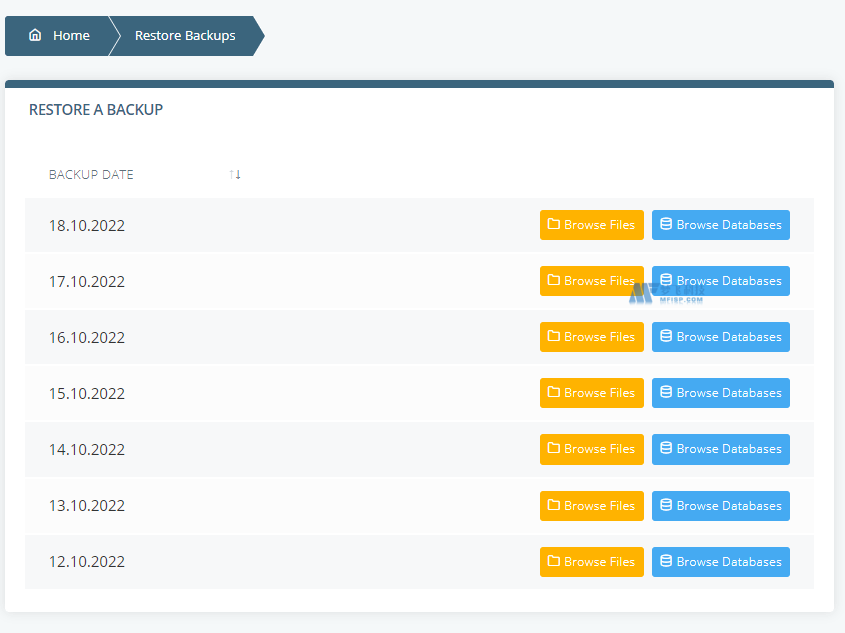The image size is (845, 633).
Task: Browse databases for the 14.10.2022 backup
Action: (x=720, y=449)
